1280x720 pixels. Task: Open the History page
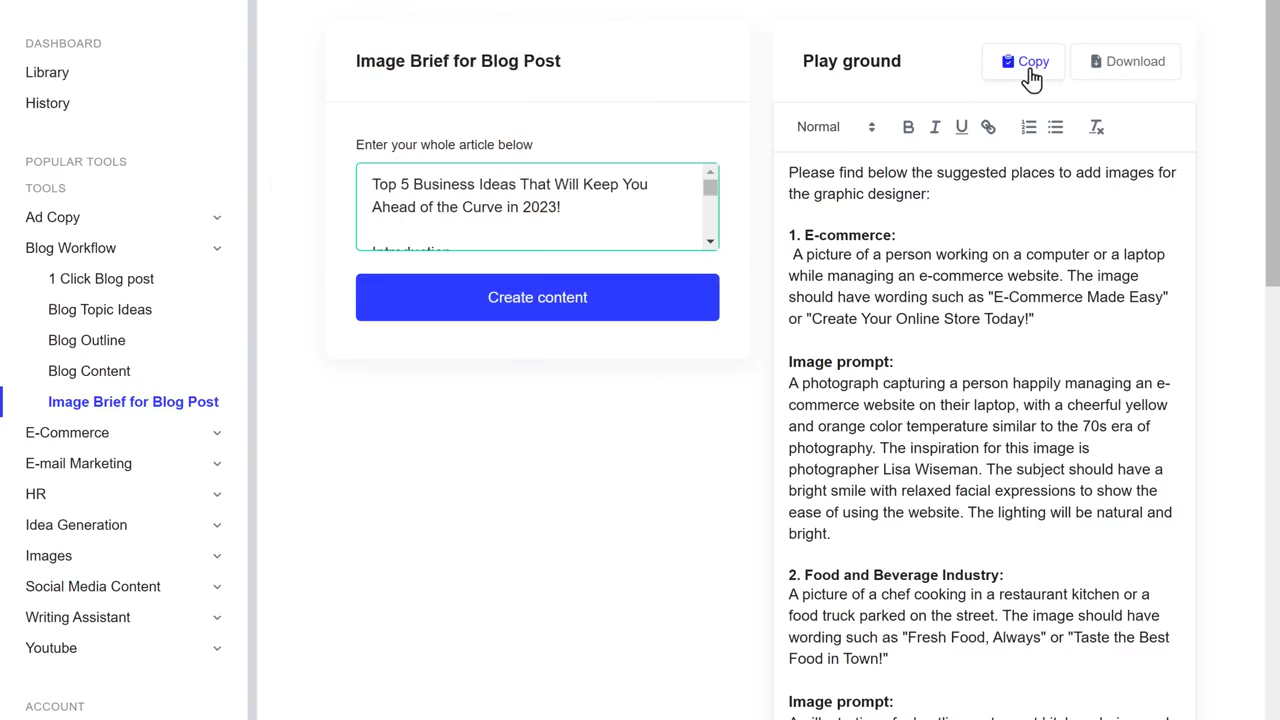coord(47,103)
